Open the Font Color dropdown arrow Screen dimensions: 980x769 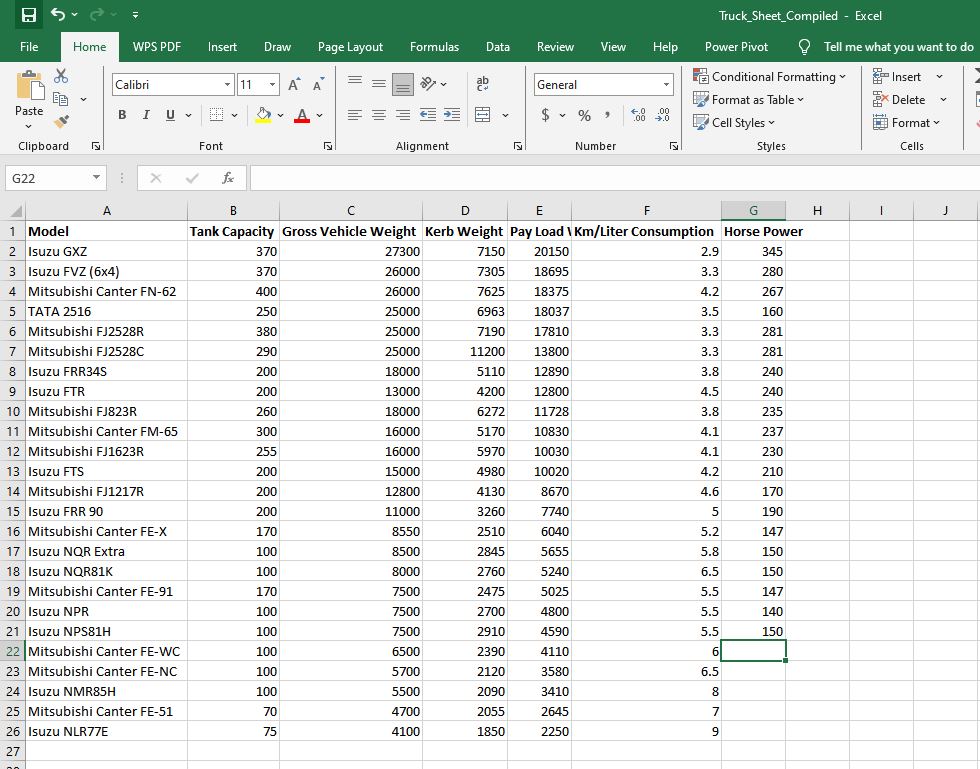coord(319,115)
